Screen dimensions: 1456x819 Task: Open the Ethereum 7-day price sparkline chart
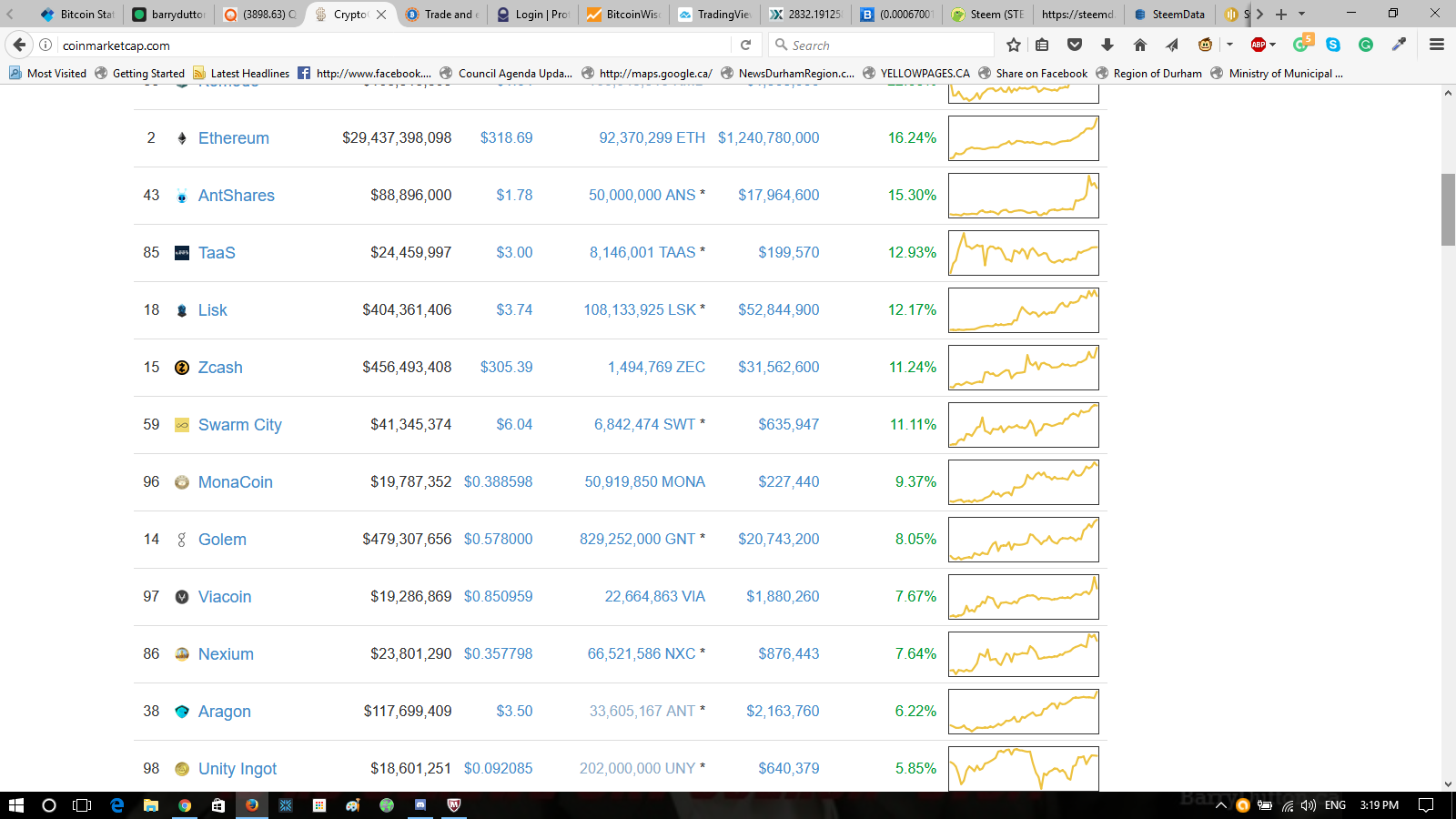(x=1024, y=138)
